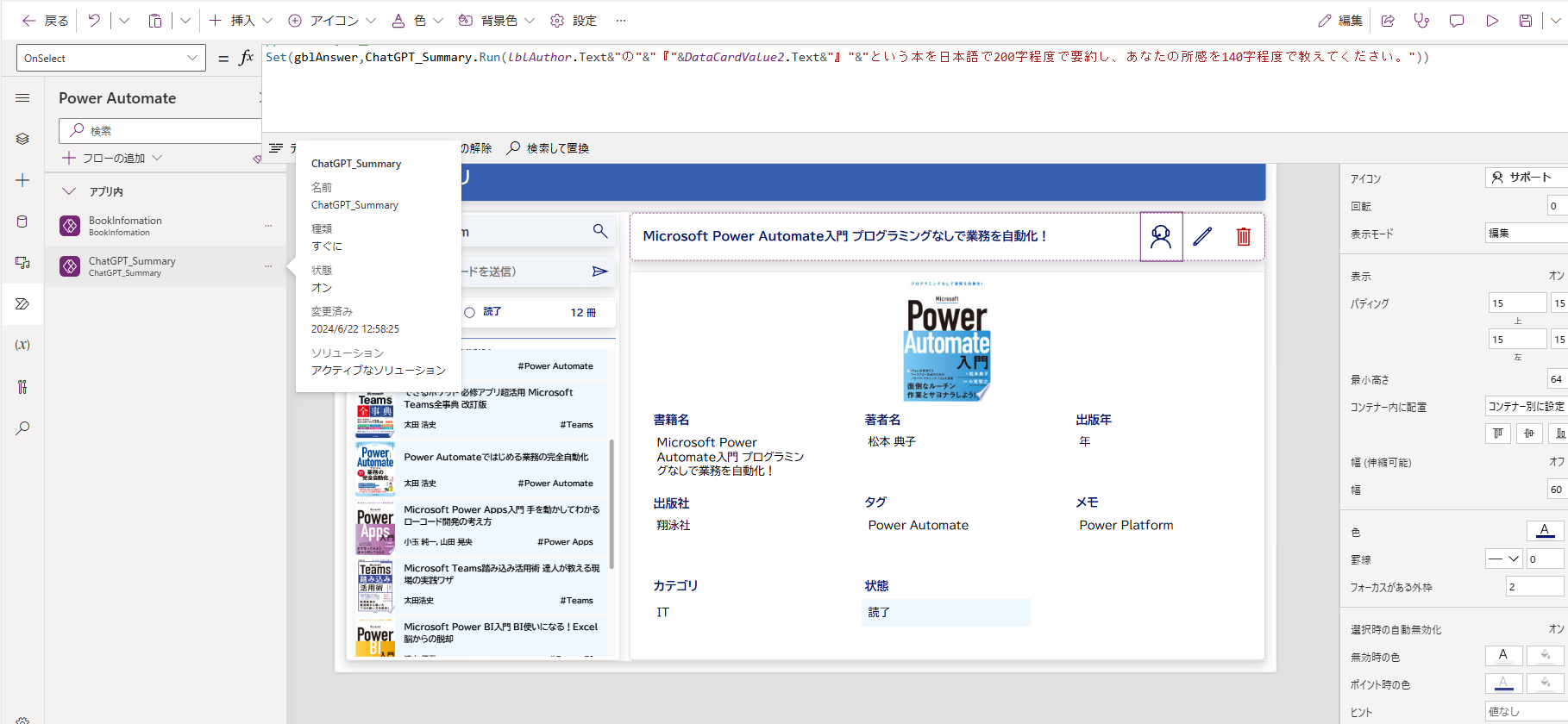
Task: Click the more options ellipsis in toolbar
Action: 621,21
